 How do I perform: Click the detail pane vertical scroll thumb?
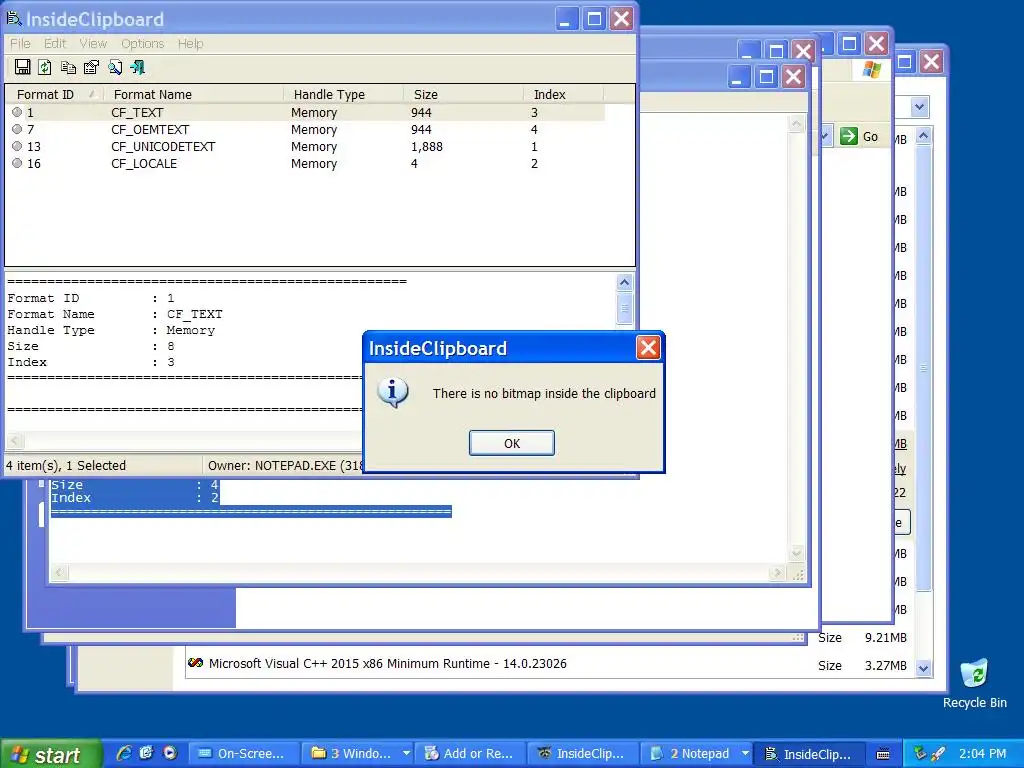[624, 308]
